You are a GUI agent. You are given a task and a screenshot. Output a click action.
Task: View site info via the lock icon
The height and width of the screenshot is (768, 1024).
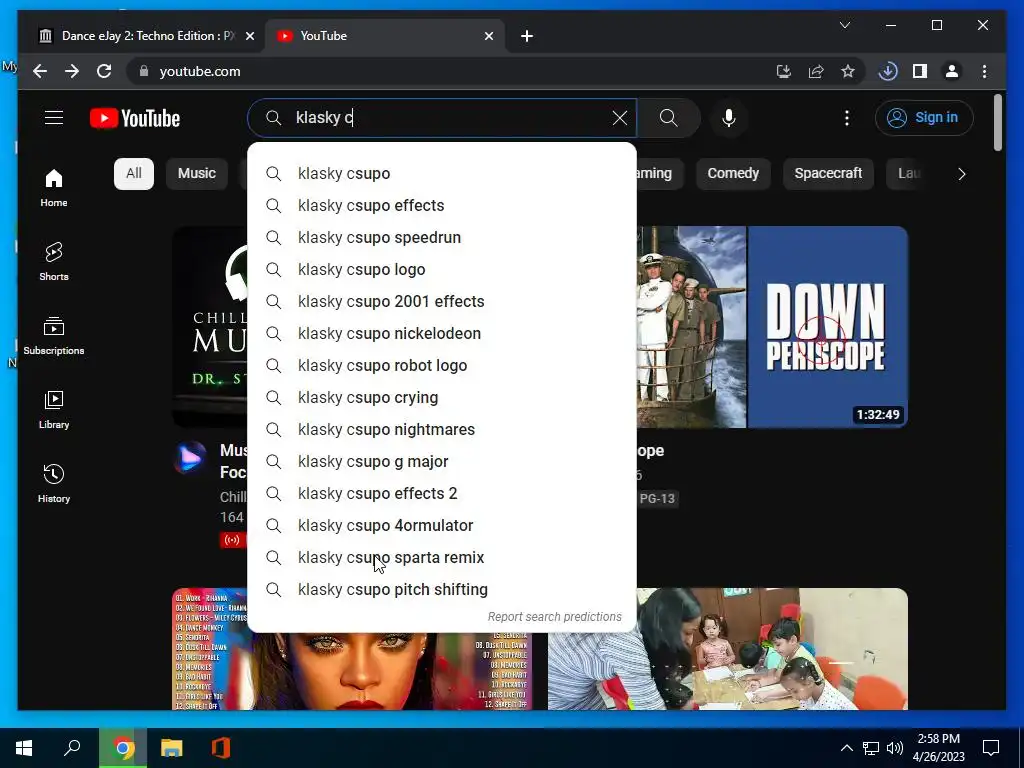[144, 71]
